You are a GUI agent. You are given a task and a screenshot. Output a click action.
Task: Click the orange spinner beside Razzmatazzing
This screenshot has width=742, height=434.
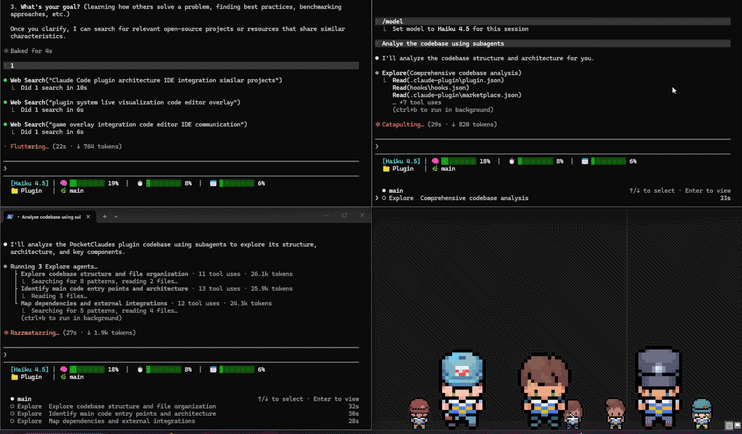click(x=6, y=333)
